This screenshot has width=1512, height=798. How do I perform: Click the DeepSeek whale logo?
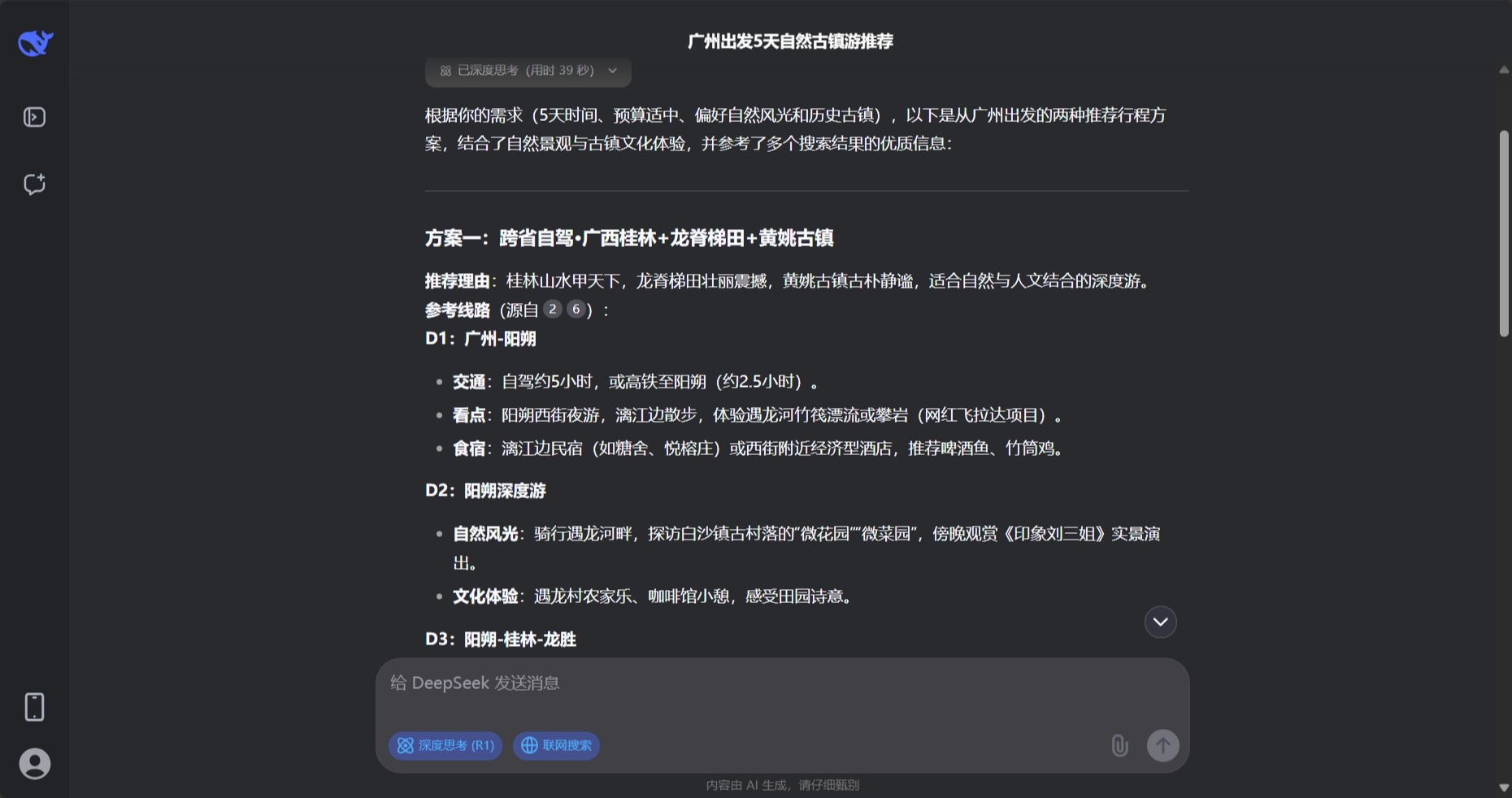tap(35, 43)
